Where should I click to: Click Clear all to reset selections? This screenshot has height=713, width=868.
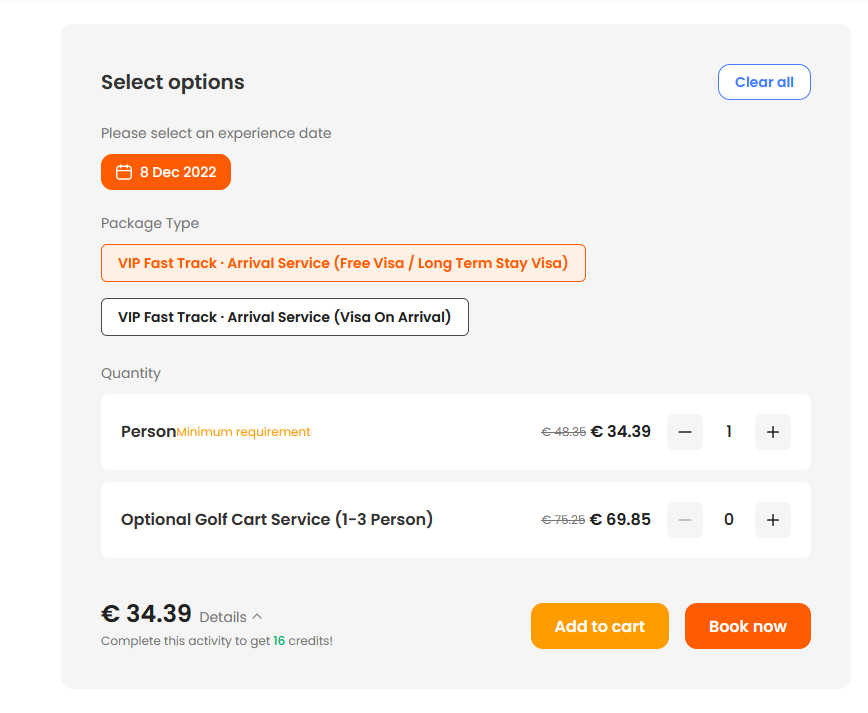pyautogui.click(x=764, y=82)
